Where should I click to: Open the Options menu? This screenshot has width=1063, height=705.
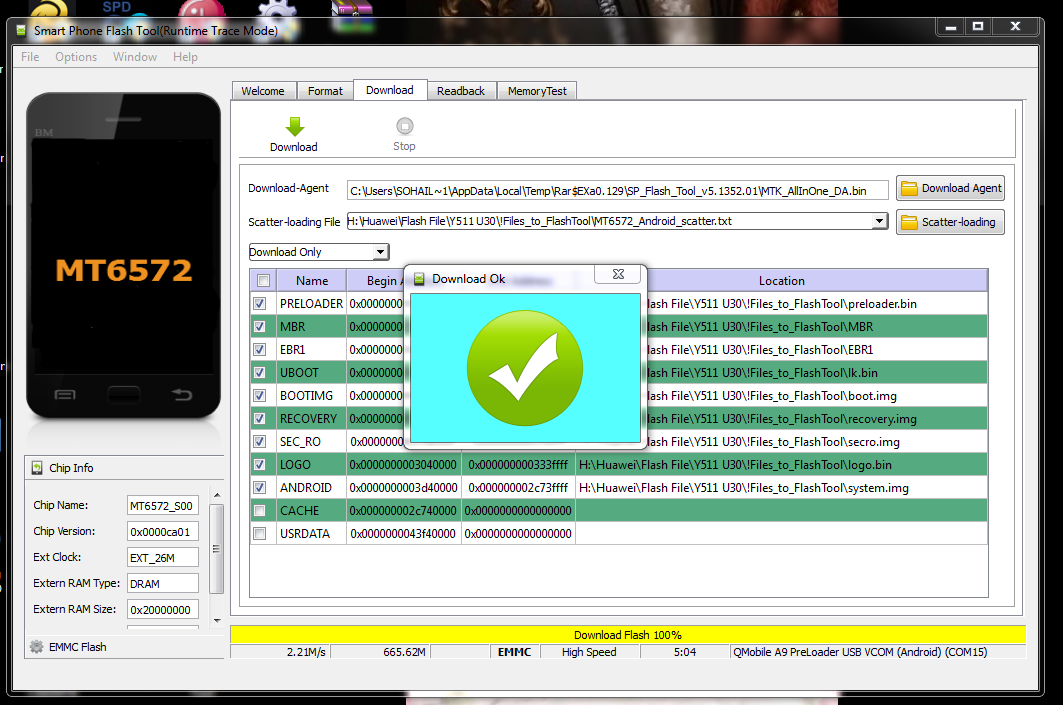(76, 57)
